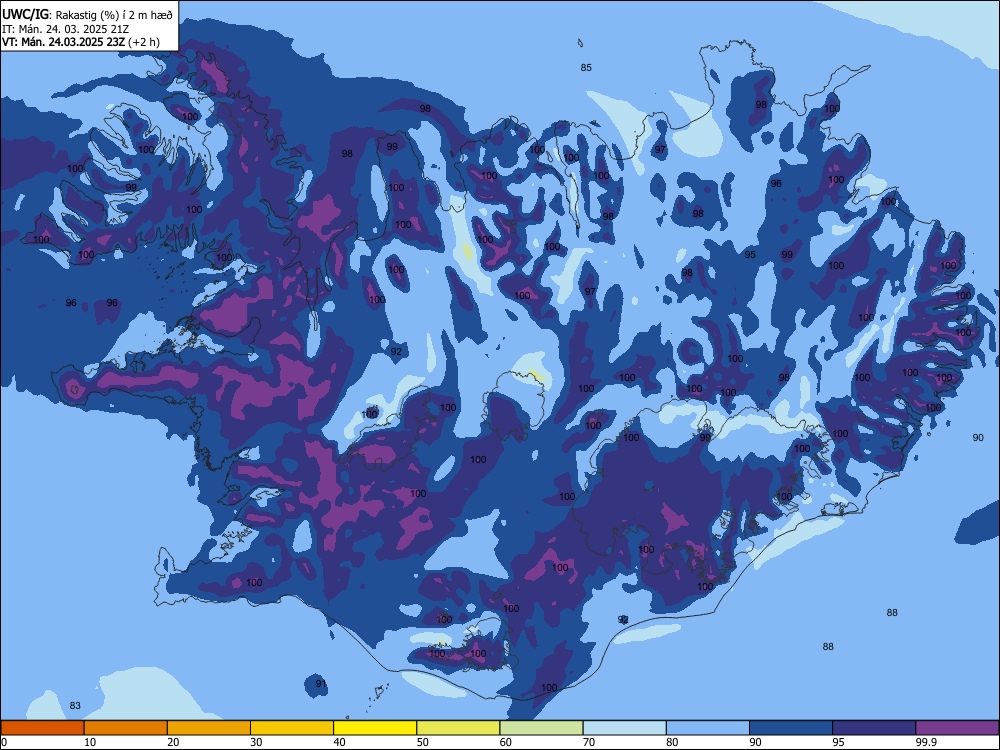This screenshot has width=1000, height=750.
Task: Click the pale yellow-green 50–60 legend swatch
Action: (x=459, y=728)
